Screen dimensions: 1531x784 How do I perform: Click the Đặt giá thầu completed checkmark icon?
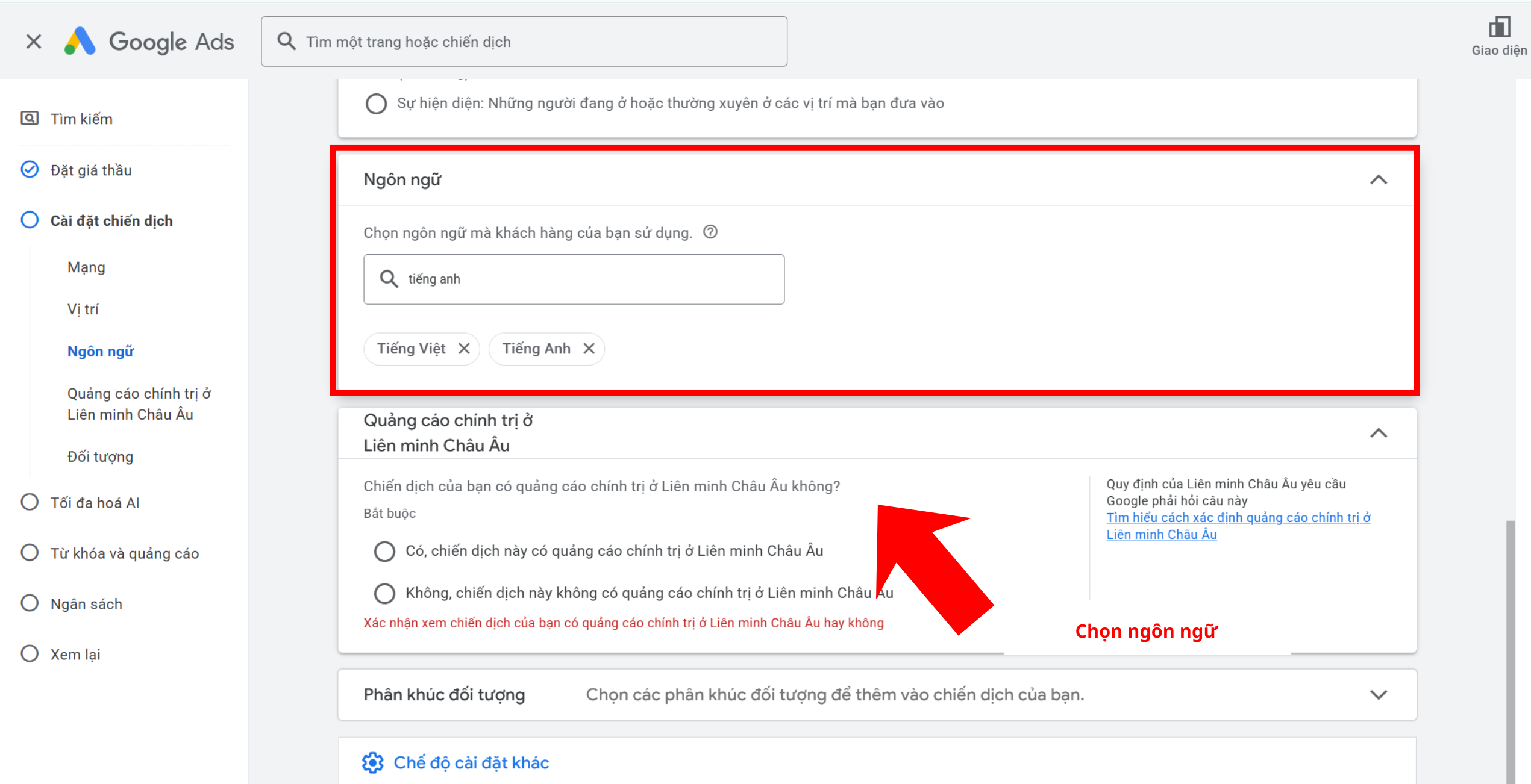[30, 170]
